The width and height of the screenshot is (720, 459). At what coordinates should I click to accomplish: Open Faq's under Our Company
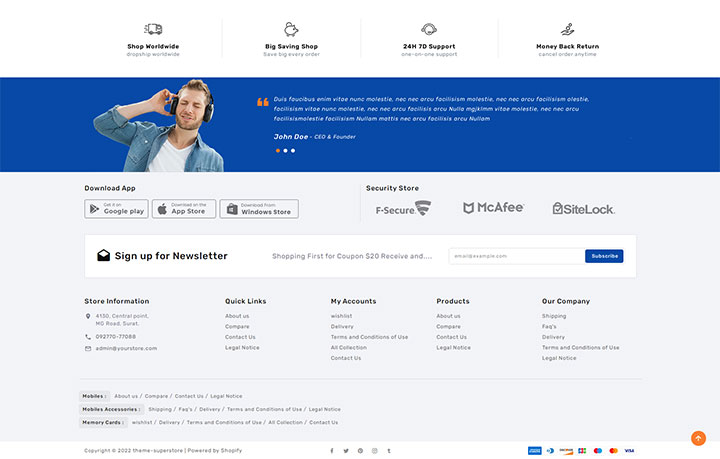[549, 327]
